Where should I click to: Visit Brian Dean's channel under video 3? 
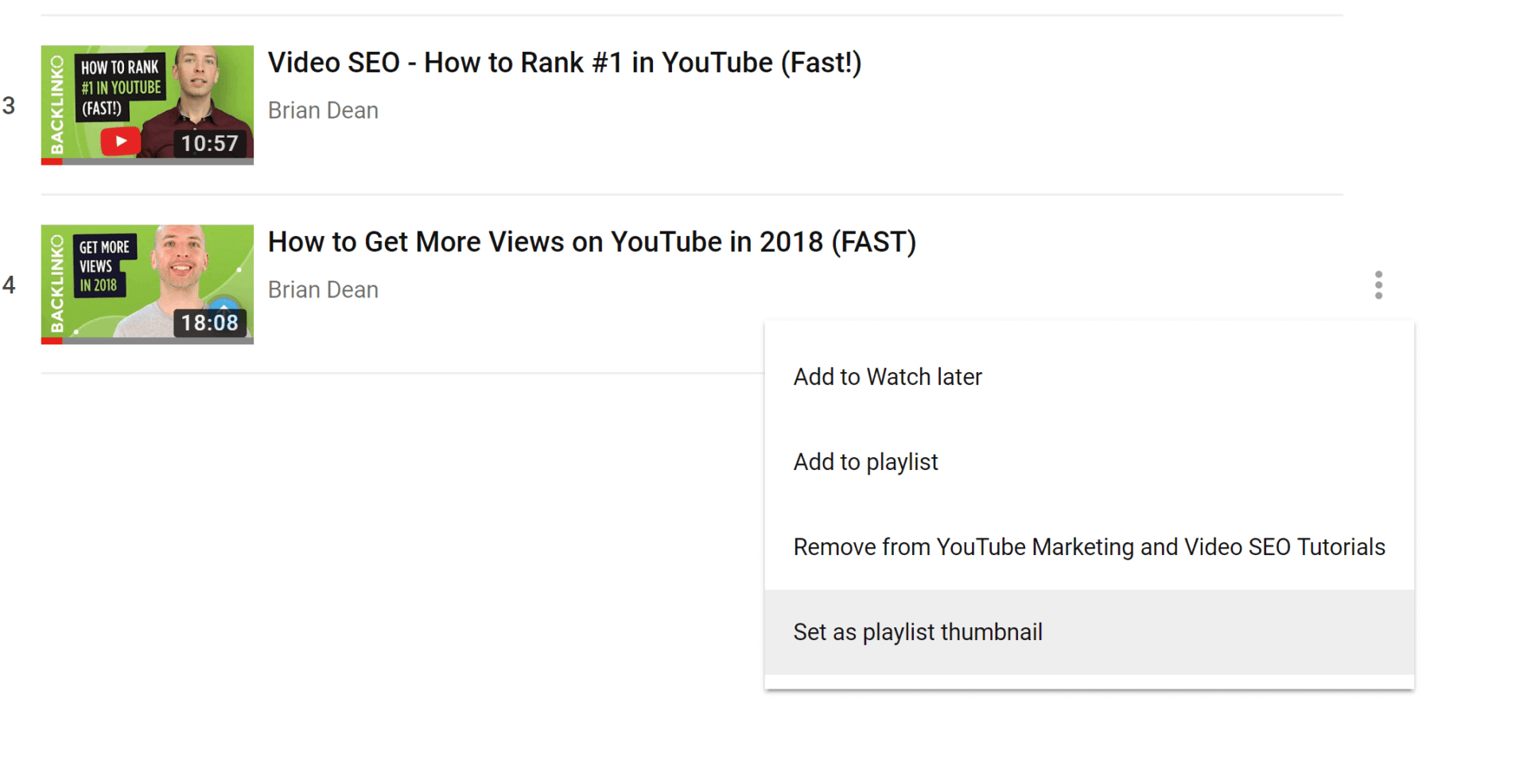323,111
